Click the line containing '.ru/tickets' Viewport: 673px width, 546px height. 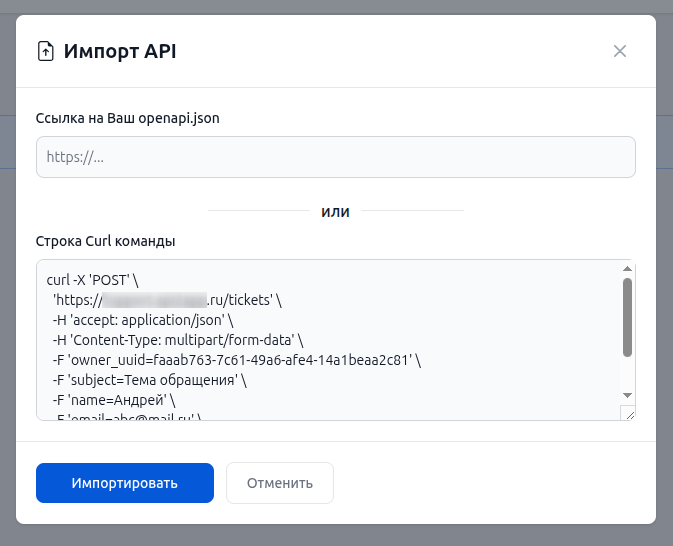click(x=167, y=300)
